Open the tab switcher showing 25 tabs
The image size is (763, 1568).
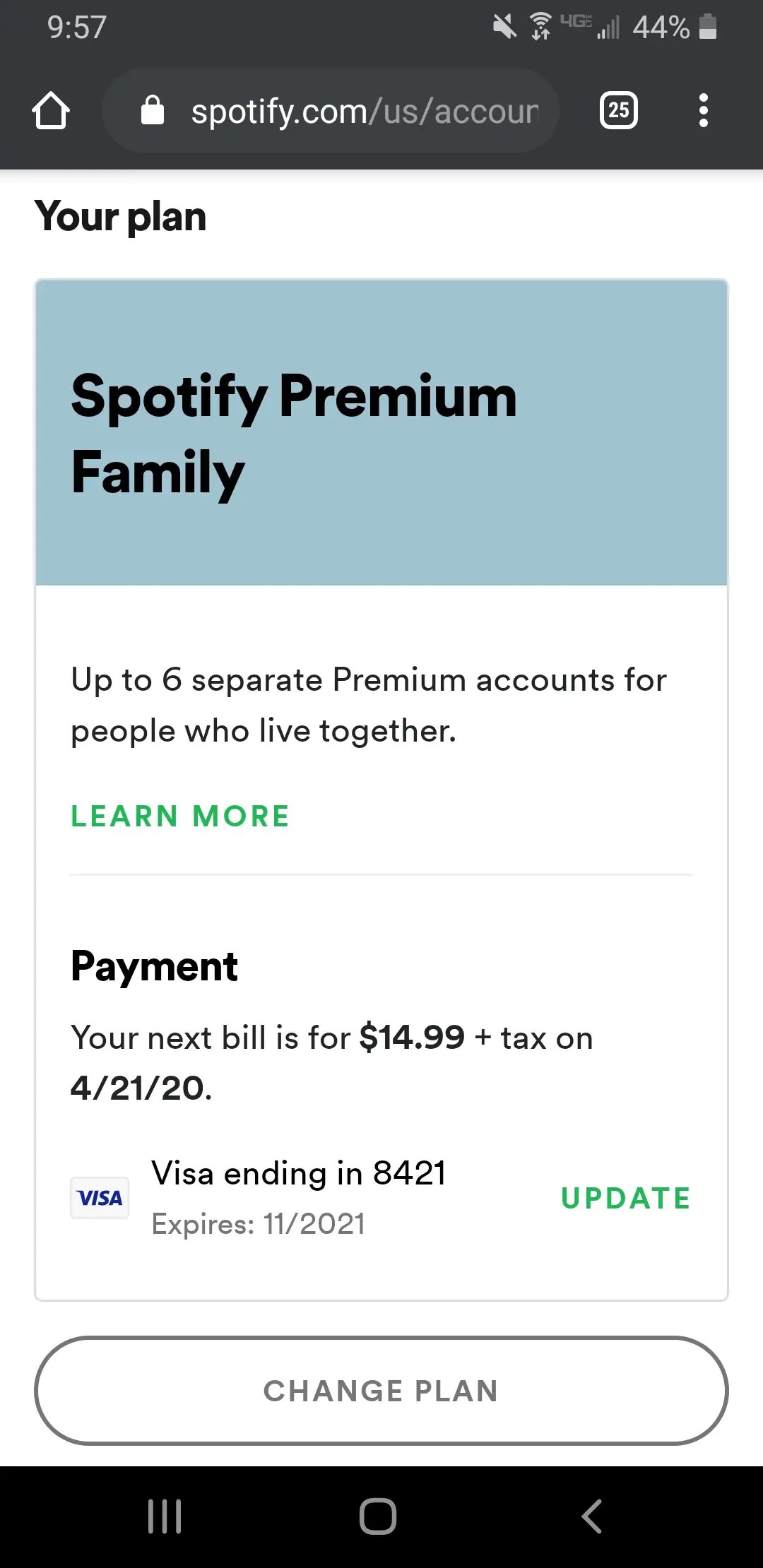(618, 111)
